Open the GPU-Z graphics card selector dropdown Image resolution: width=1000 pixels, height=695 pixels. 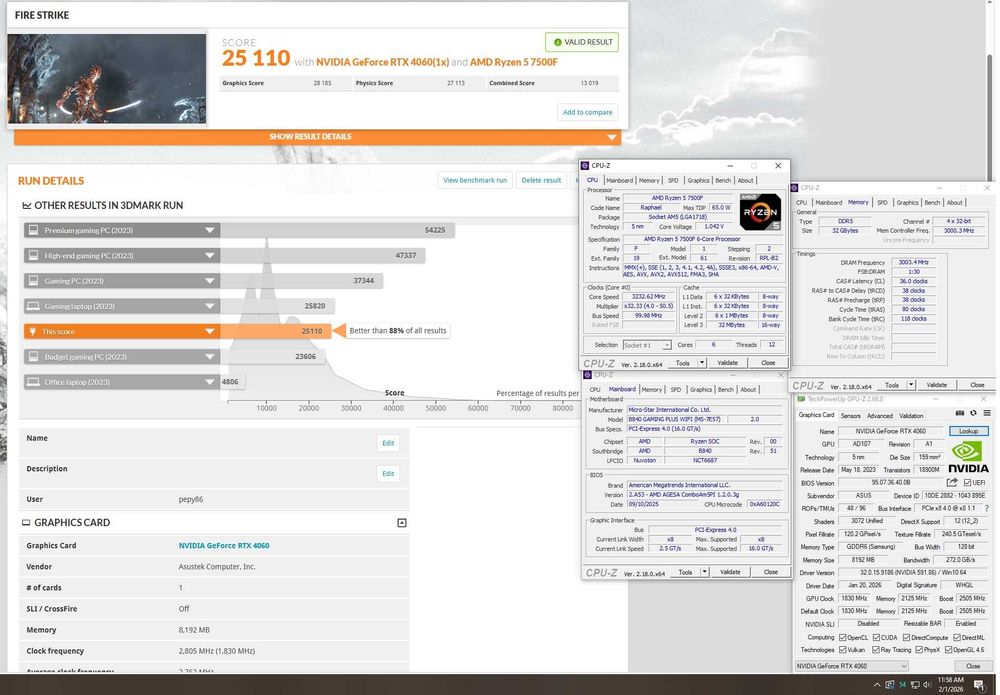(852, 666)
